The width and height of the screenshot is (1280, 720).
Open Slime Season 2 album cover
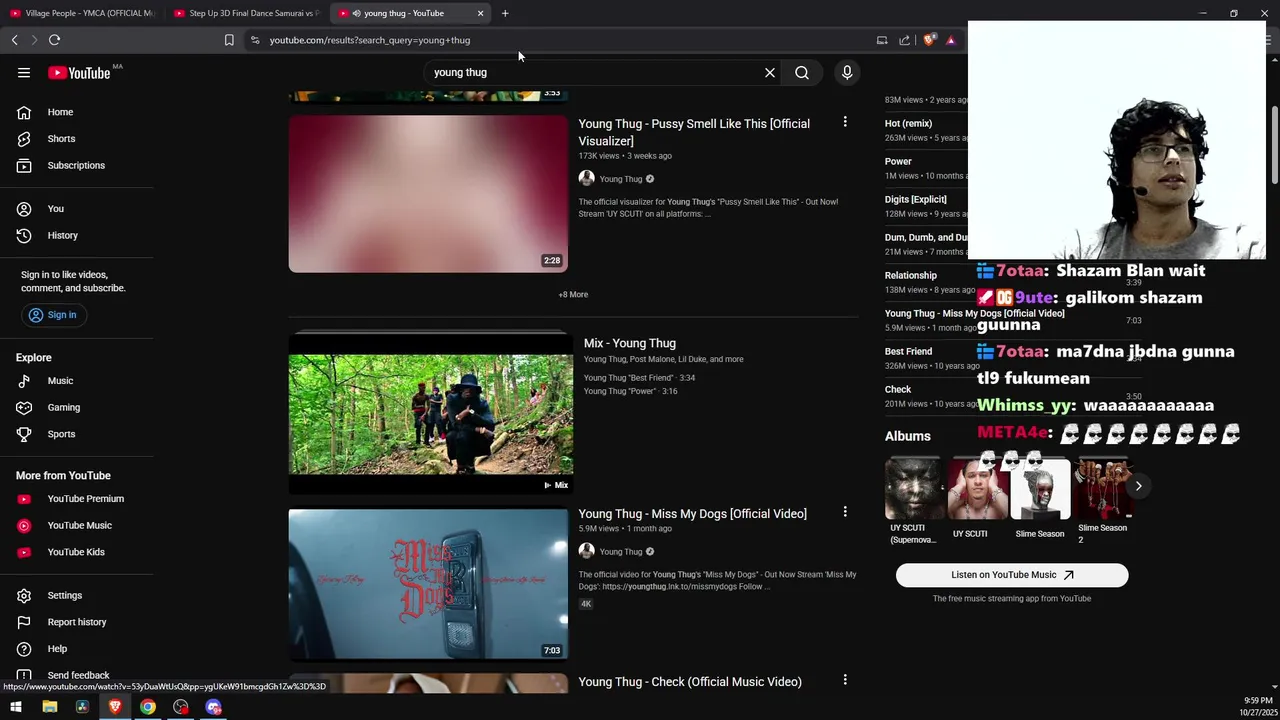click(x=1103, y=490)
